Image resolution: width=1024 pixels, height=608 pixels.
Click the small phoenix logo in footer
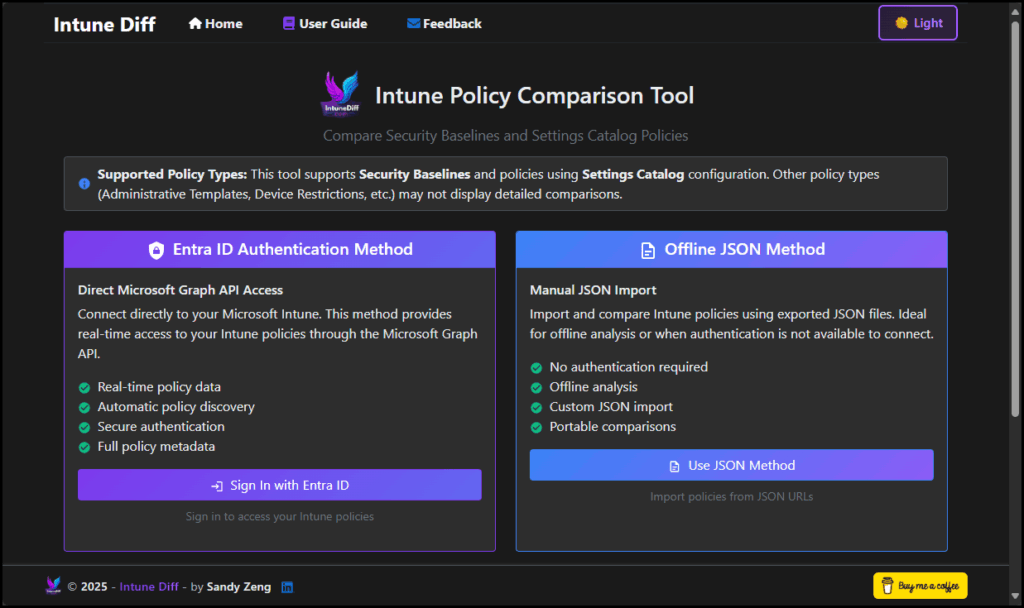click(x=54, y=585)
